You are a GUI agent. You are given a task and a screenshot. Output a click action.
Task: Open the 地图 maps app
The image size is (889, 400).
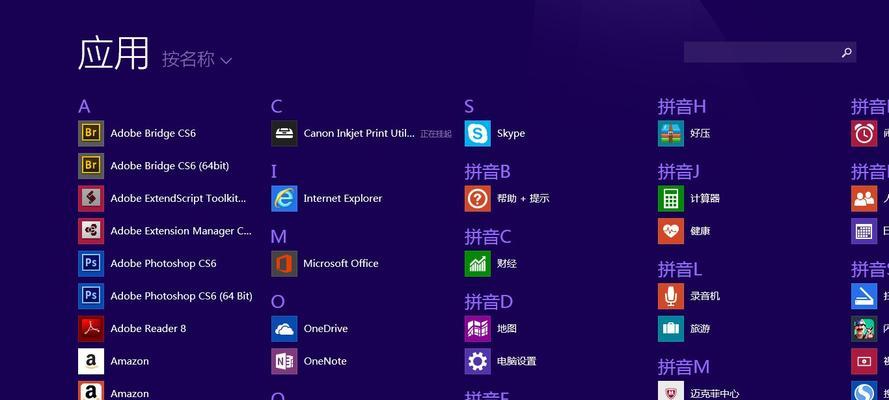(x=490, y=329)
